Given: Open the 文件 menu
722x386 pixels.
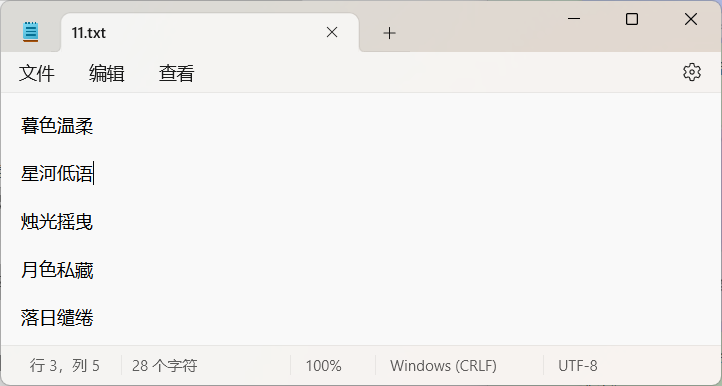Looking at the screenshot, I should click(36, 73).
